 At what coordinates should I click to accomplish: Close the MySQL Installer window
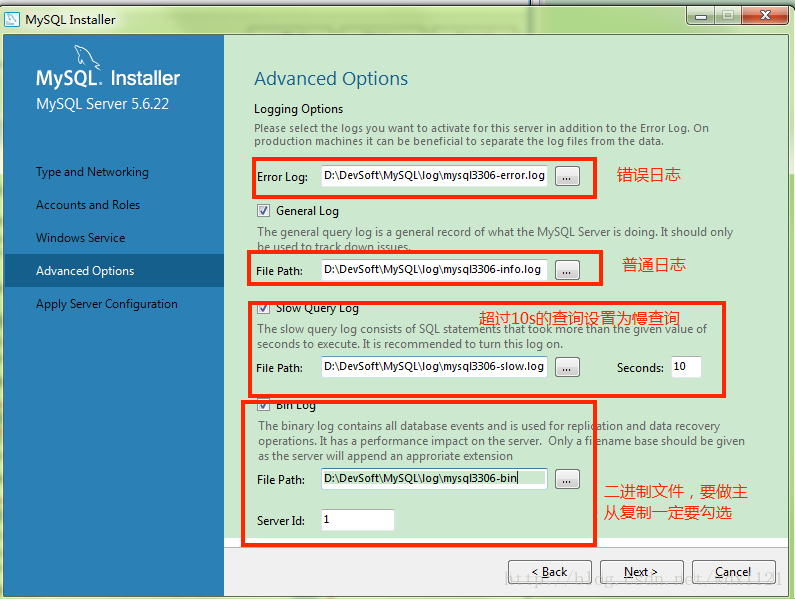[x=765, y=16]
